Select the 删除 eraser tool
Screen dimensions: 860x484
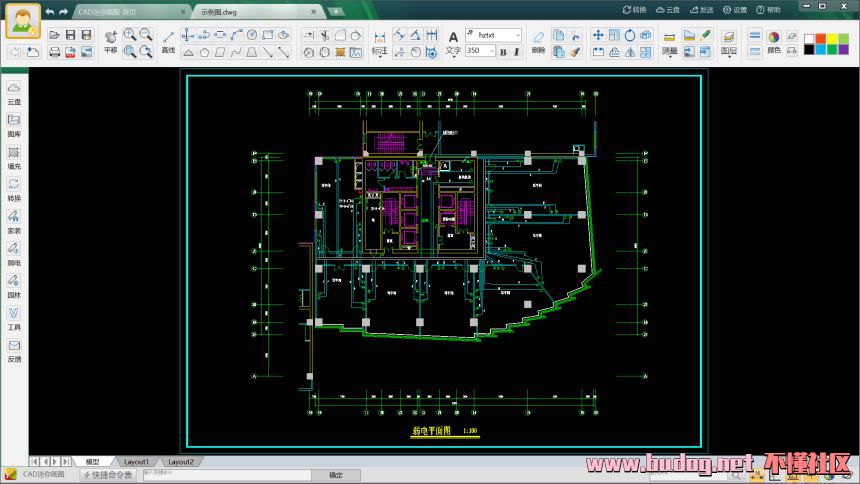[539, 41]
